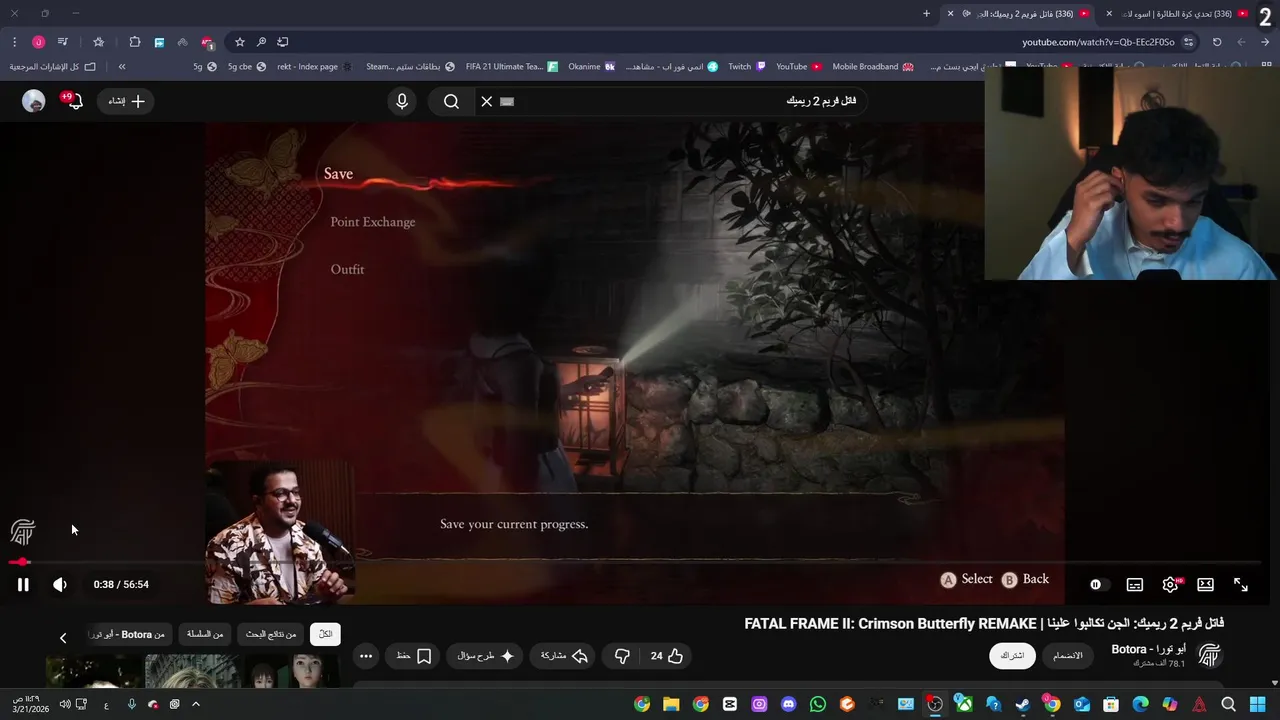
Task: Dislike the video with the thumbs-down icon
Action: [x=622, y=656]
